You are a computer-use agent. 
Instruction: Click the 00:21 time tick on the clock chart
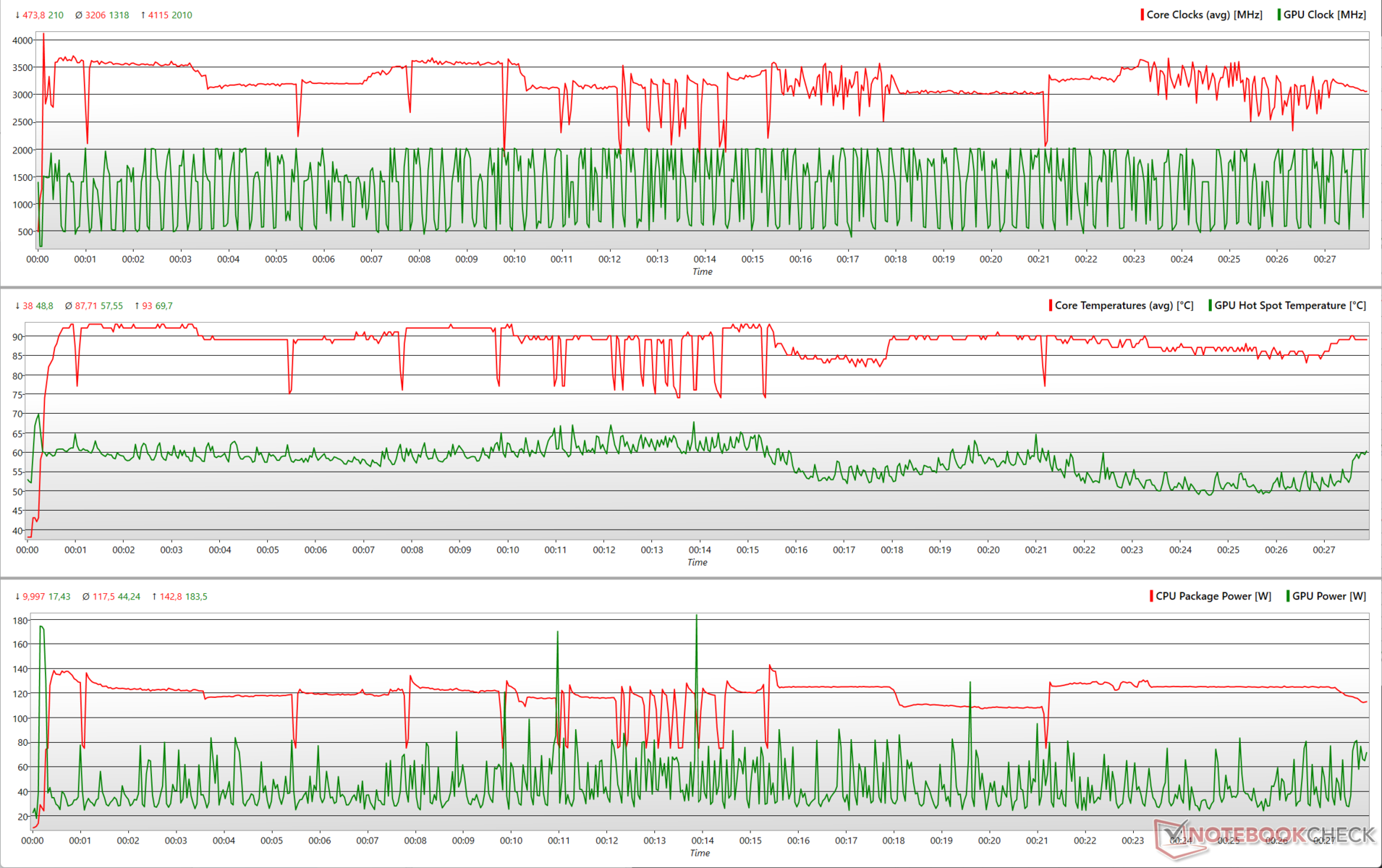[x=1038, y=259]
